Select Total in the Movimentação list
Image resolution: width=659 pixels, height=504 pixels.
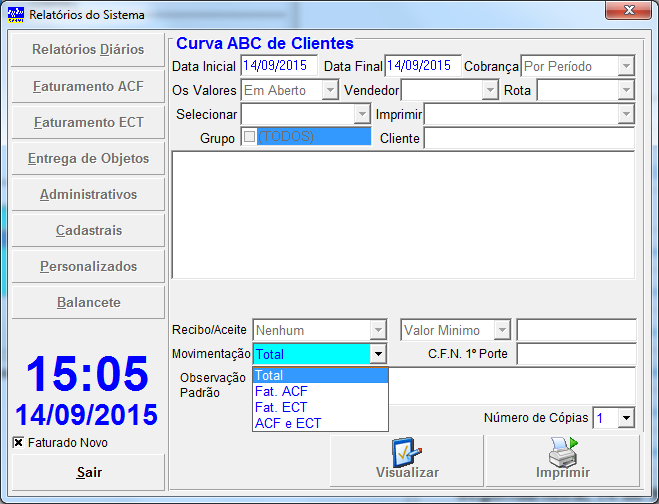click(x=320, y=375)
